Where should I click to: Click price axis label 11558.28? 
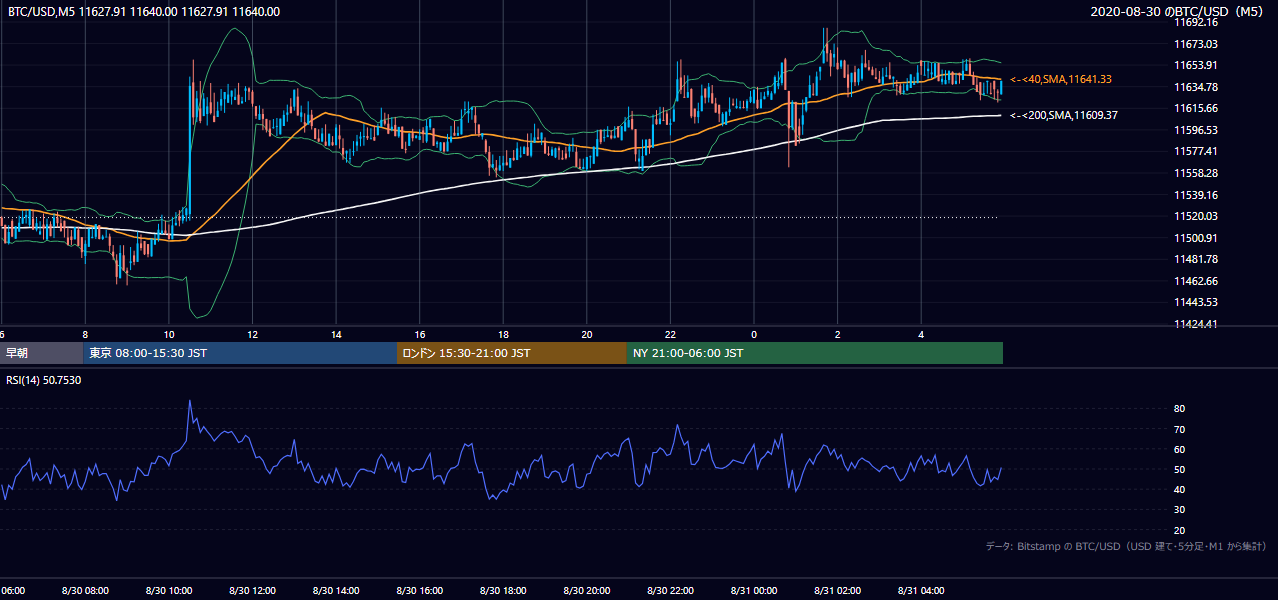(1196, 173)
